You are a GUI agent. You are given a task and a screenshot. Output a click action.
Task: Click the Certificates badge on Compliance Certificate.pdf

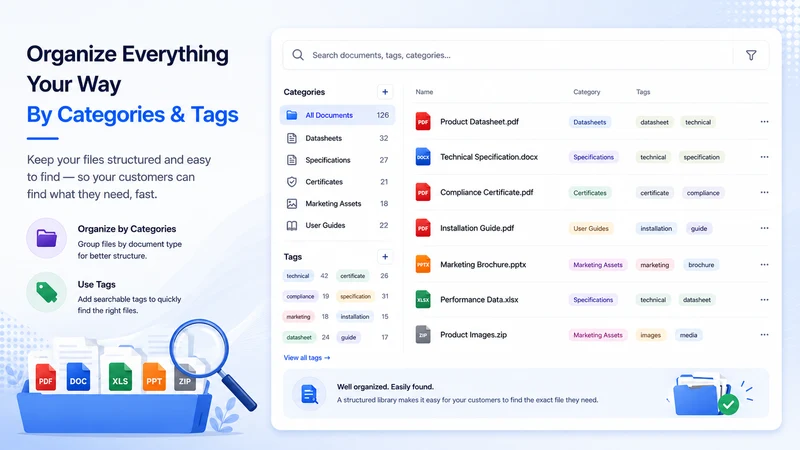pos(590,193)
